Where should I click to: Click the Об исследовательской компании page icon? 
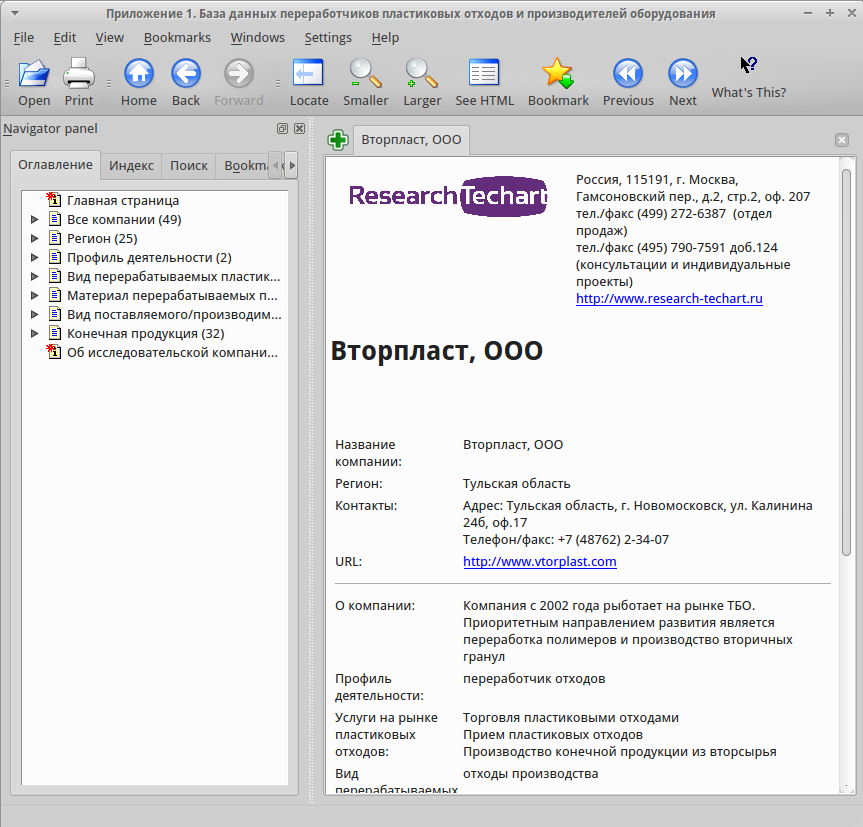pyautogui.click(x=54, y=352)
